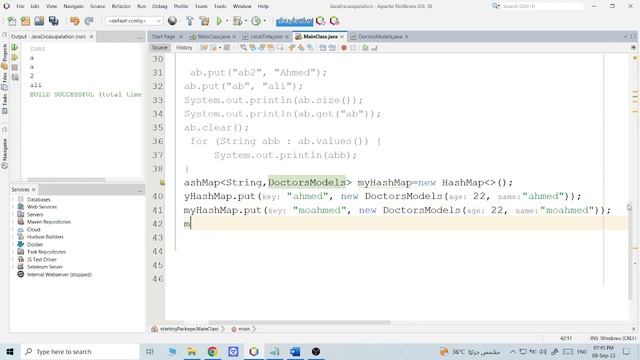Click the lightbulb hint icon in the editor gutter
640x360 pixels.
(x=162, y=182)
